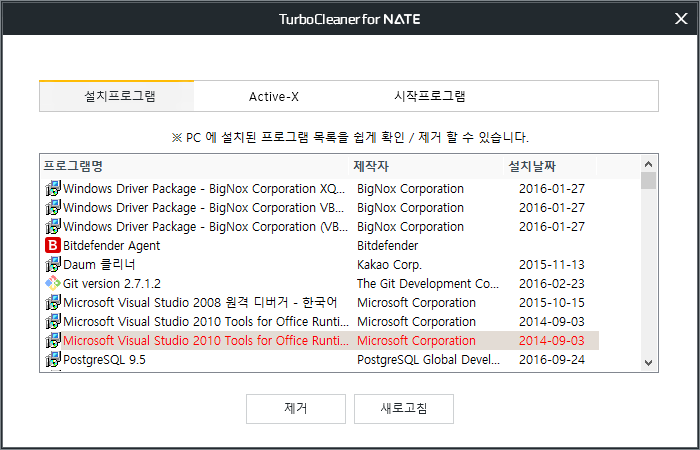Image resolution: width=700 pixels, height=450 pixels.
Task: Click the program list scrollbar thumb
Action: tap(649, 181)
